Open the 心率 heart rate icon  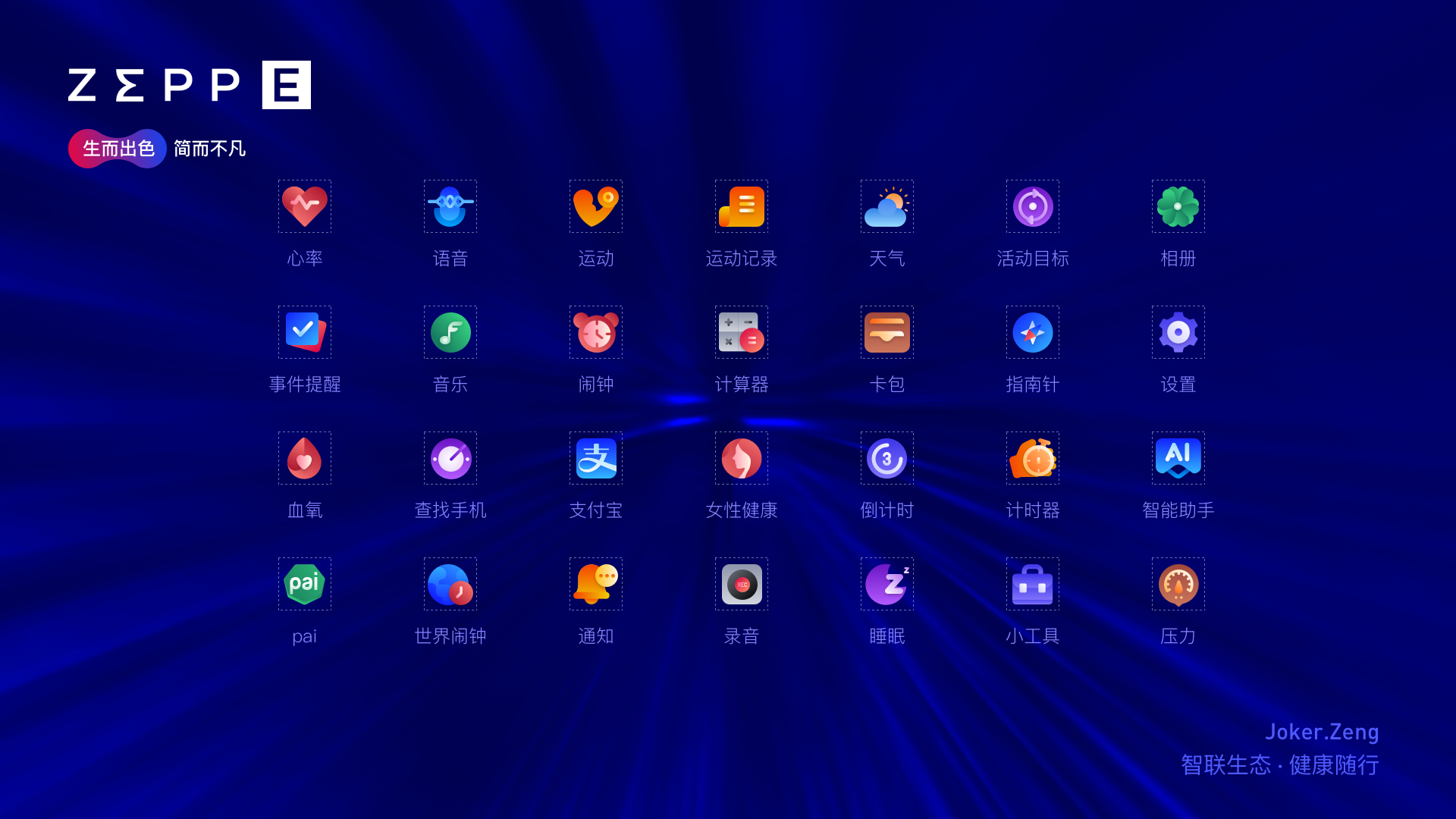tap(305, 206)
